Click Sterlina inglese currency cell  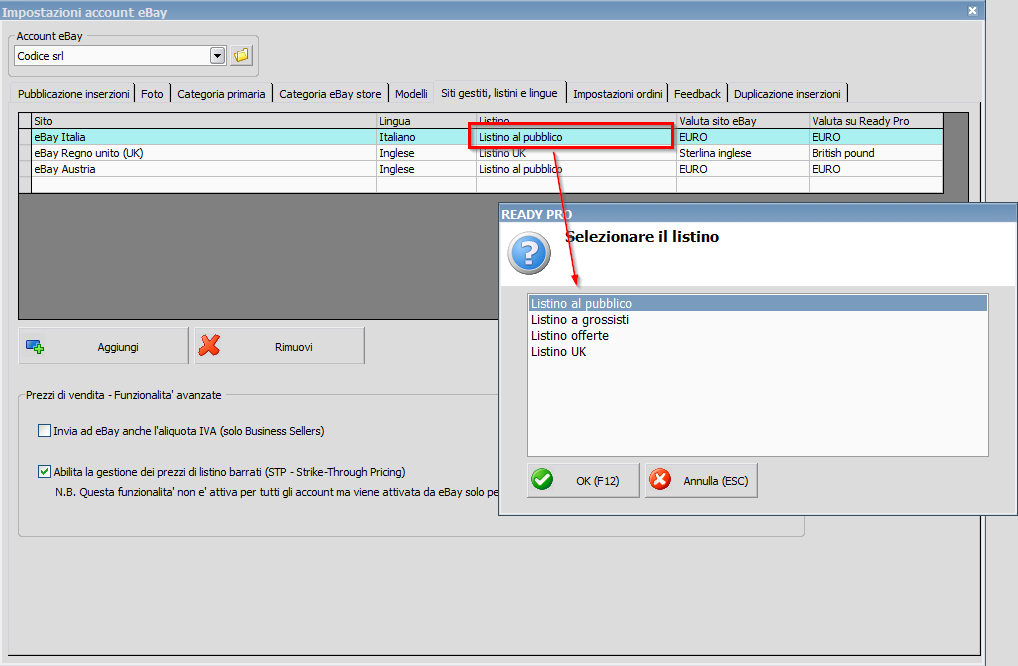coord(742,153)
